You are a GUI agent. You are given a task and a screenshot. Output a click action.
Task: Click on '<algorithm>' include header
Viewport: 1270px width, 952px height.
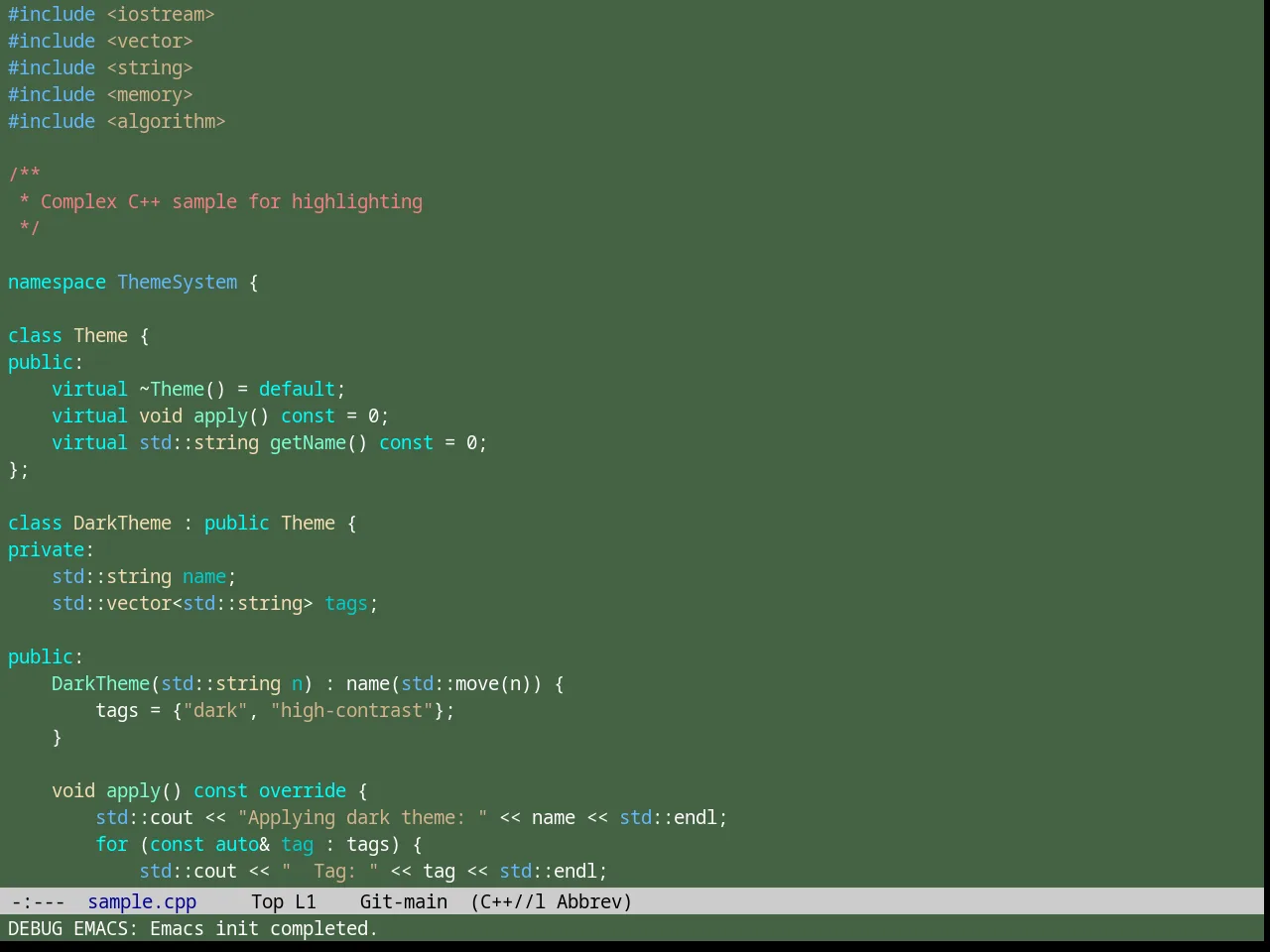coord(166,121)
